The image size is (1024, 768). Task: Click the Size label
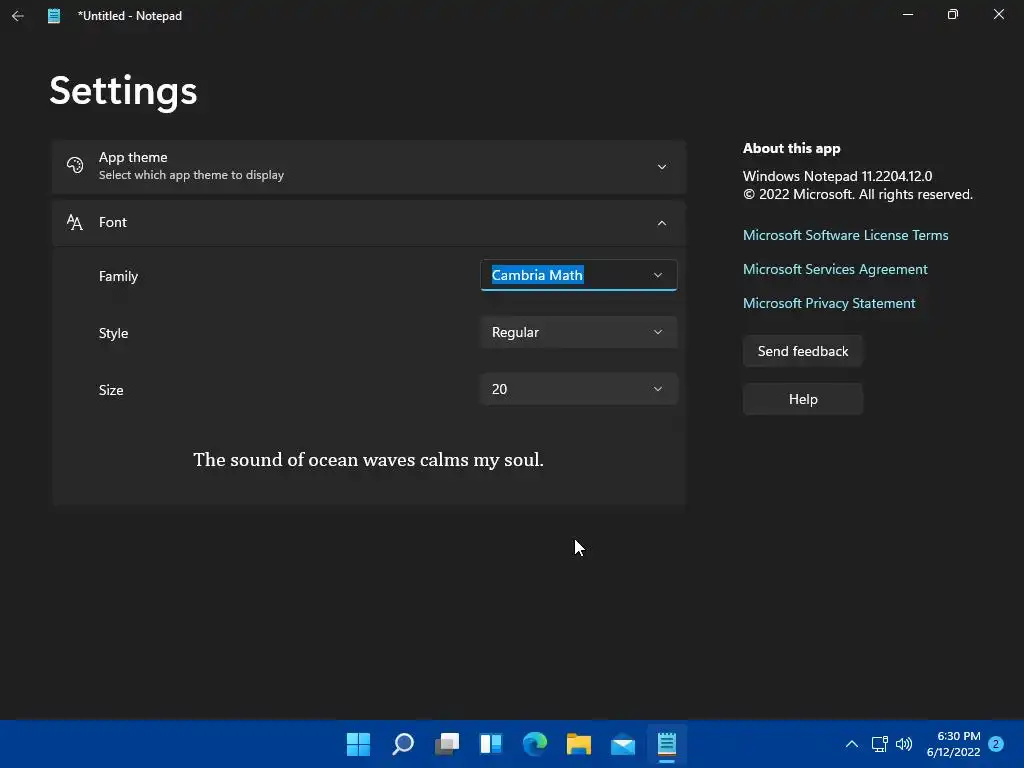point(111,390)
